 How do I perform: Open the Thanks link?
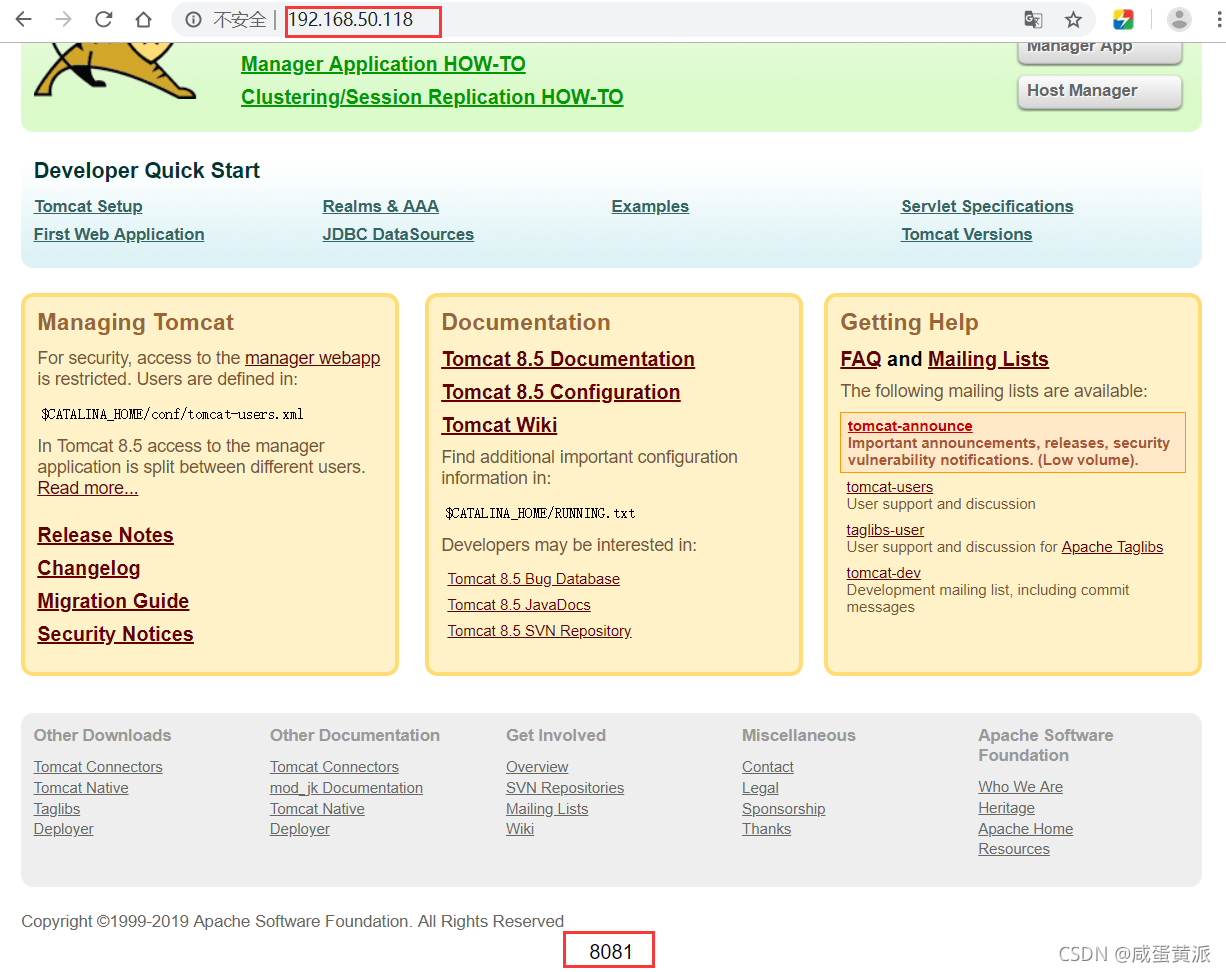click(x=766, y=829)
